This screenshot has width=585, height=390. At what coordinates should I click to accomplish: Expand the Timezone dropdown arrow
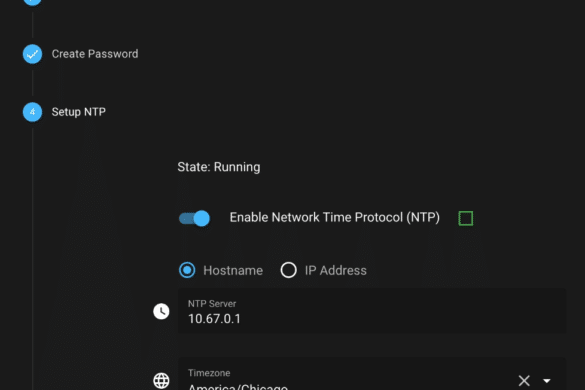click(x=547, y=381)
